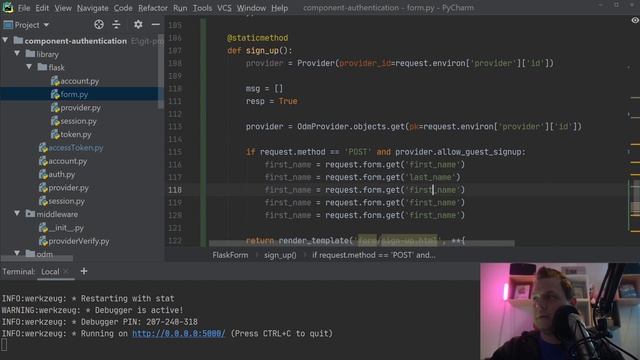This screenshot has height=360, width=640.
Task: Click the inspections eye icon in editor
Action: 635,20
